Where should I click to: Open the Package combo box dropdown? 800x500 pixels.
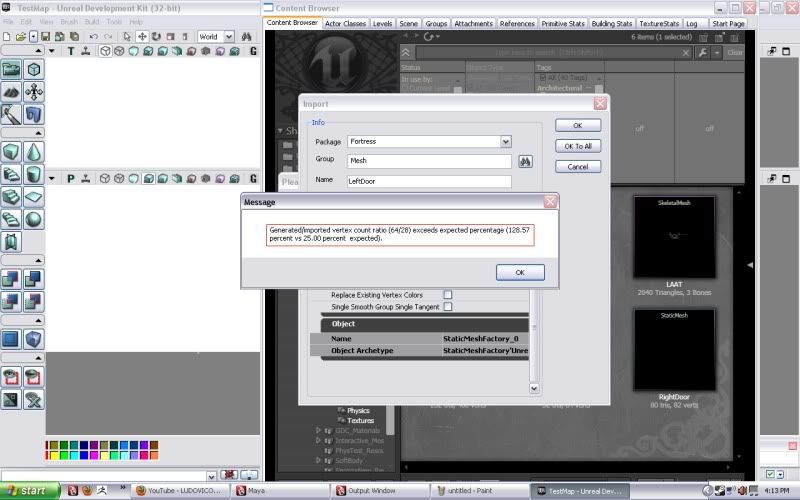click(506, 141)
